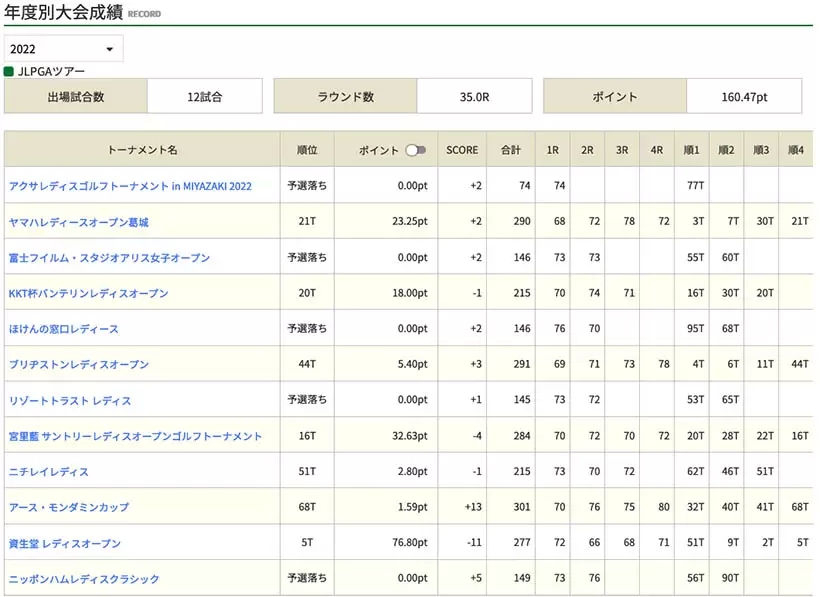820x597 pixels.
Task: Click the SCORE column header
Action: (x=462, y=150)
